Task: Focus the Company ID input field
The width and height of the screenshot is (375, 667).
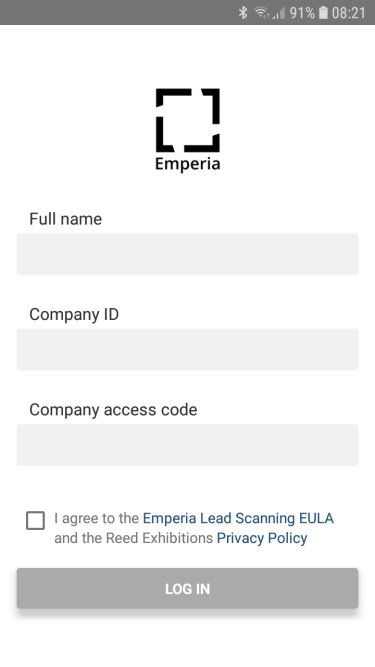Action: pos(188,349)
